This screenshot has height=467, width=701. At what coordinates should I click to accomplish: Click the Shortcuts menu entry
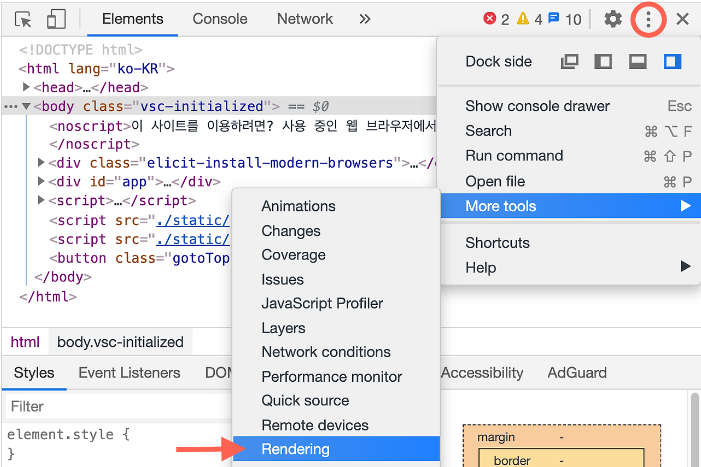tap(497, 243)
